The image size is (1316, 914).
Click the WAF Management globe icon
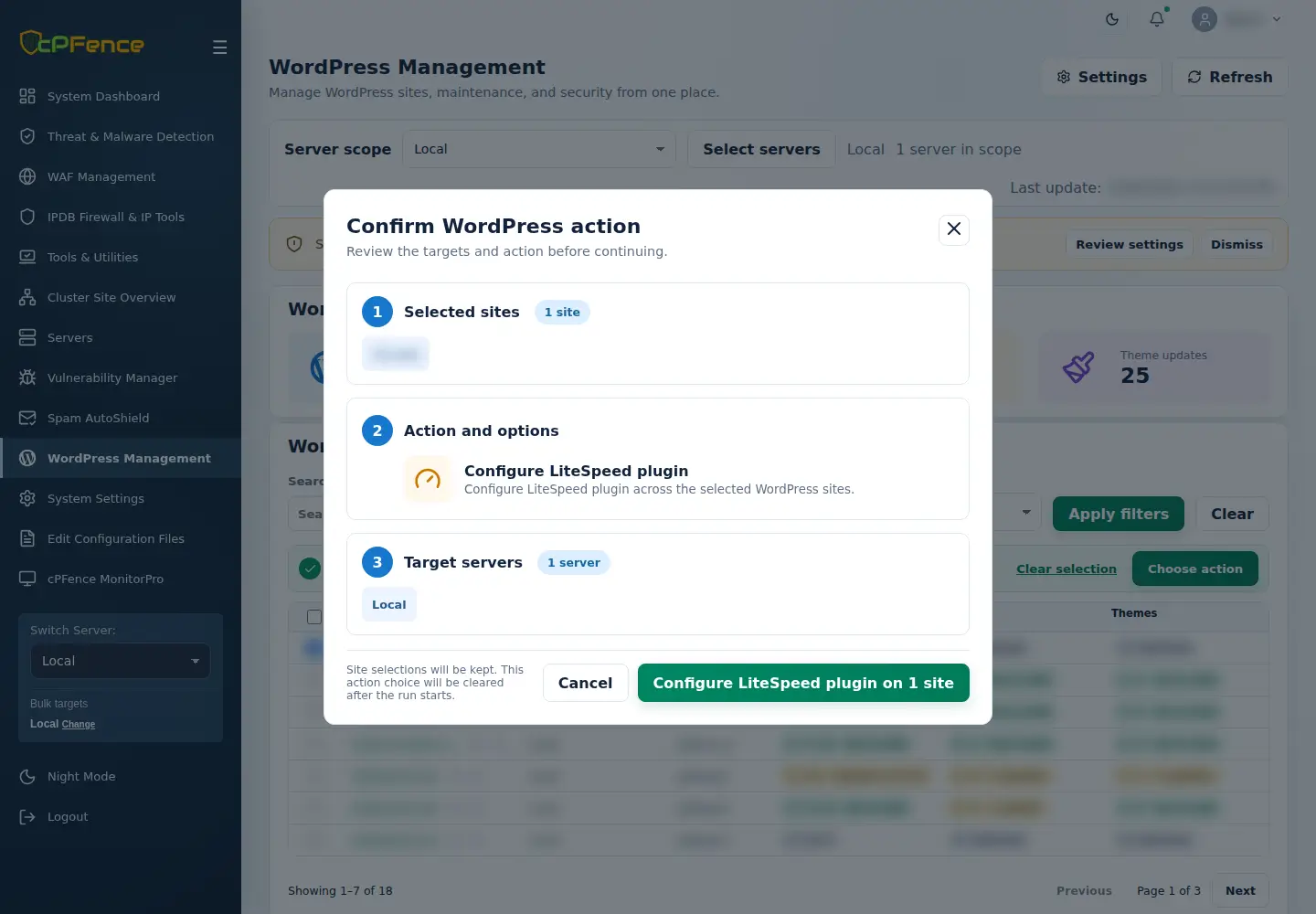(x=27, y=176)
